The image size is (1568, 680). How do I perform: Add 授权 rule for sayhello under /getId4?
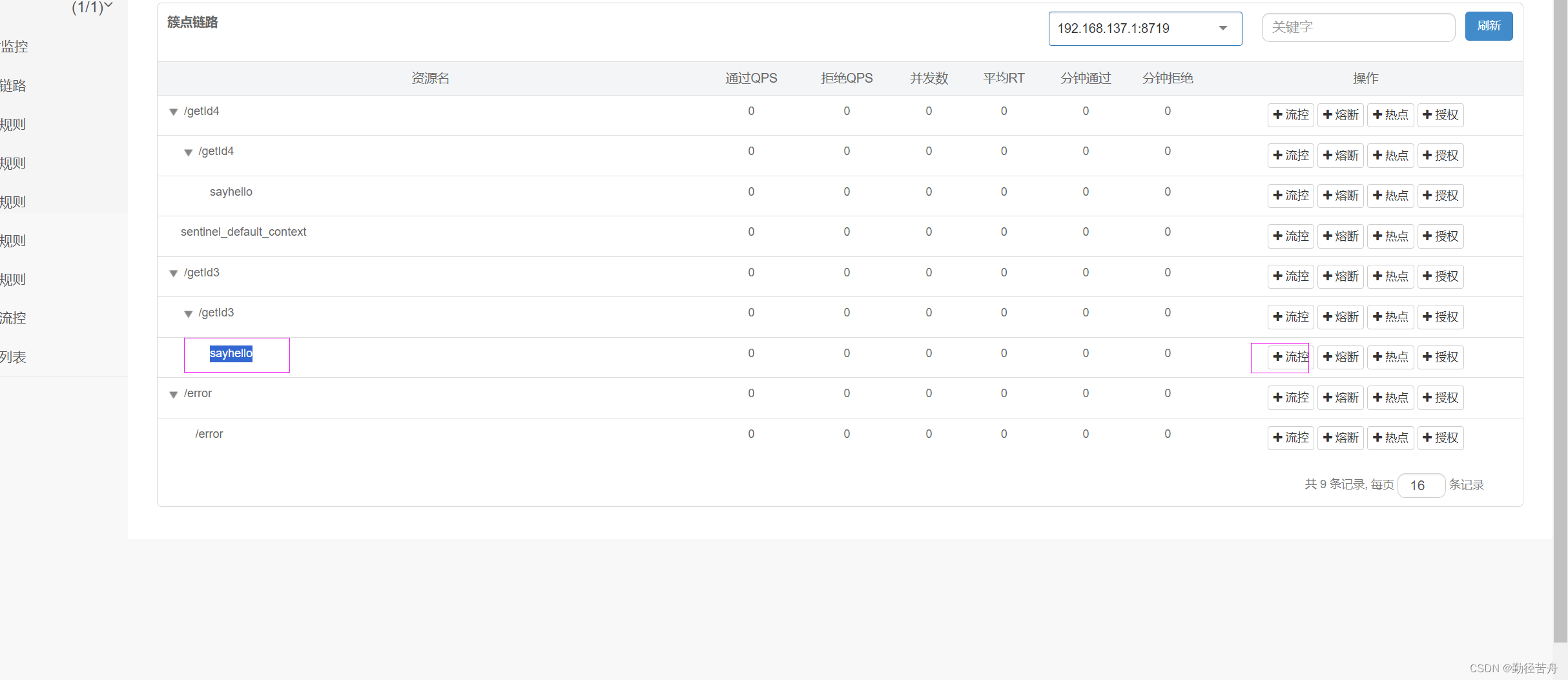(1440, 196)
